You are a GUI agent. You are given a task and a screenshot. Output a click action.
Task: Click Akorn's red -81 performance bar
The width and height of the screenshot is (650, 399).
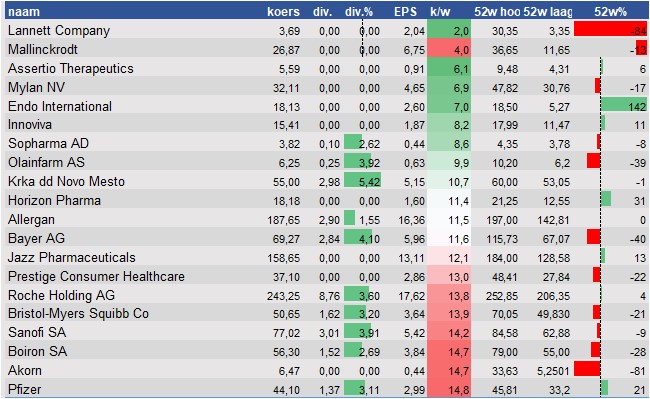click(587, 368)
